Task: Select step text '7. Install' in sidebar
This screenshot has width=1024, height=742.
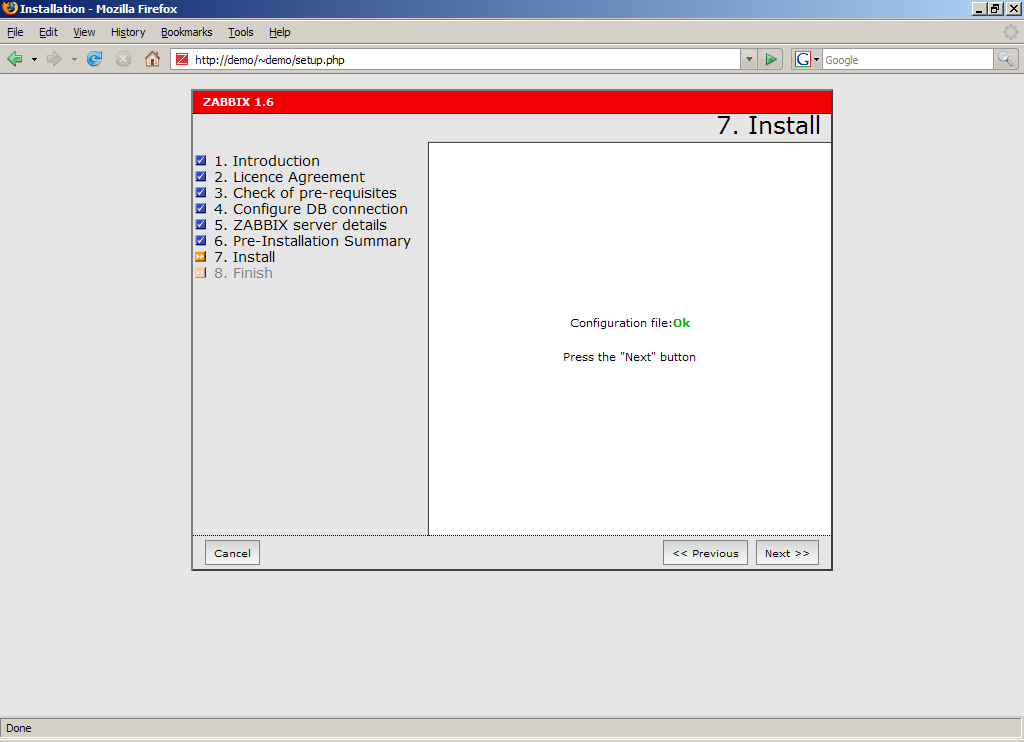Action: 245,257
